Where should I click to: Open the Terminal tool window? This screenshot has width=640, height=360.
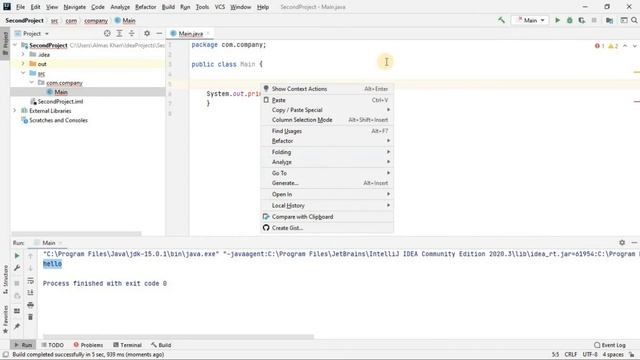pos(127,345)
